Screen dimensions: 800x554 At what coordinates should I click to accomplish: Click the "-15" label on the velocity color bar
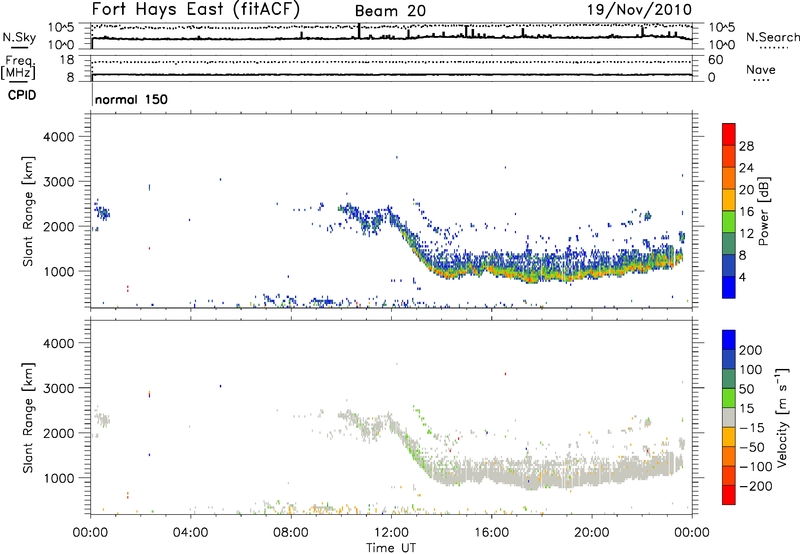[x=752, y=428]
